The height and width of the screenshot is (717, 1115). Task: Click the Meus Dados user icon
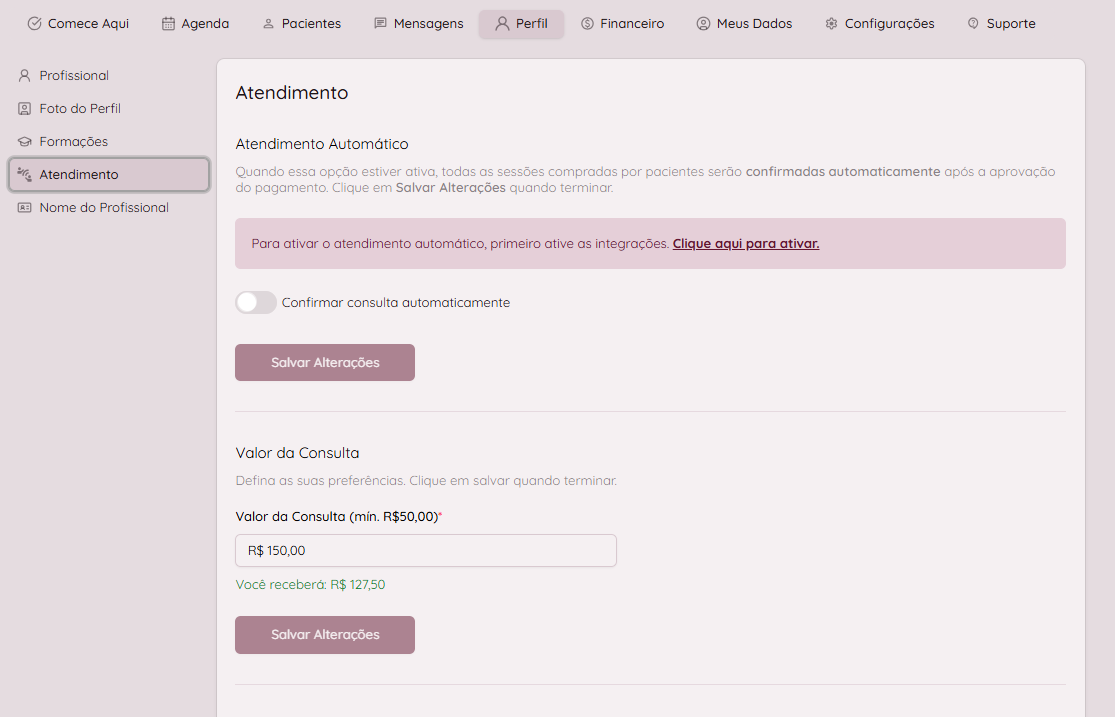[x=703, y=24]
